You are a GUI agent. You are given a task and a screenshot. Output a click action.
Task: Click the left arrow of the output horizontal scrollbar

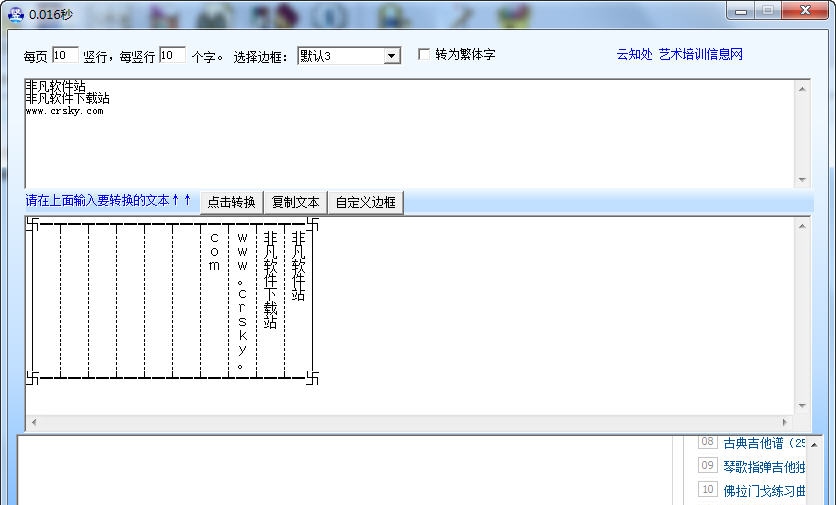(x=34, y=422)
